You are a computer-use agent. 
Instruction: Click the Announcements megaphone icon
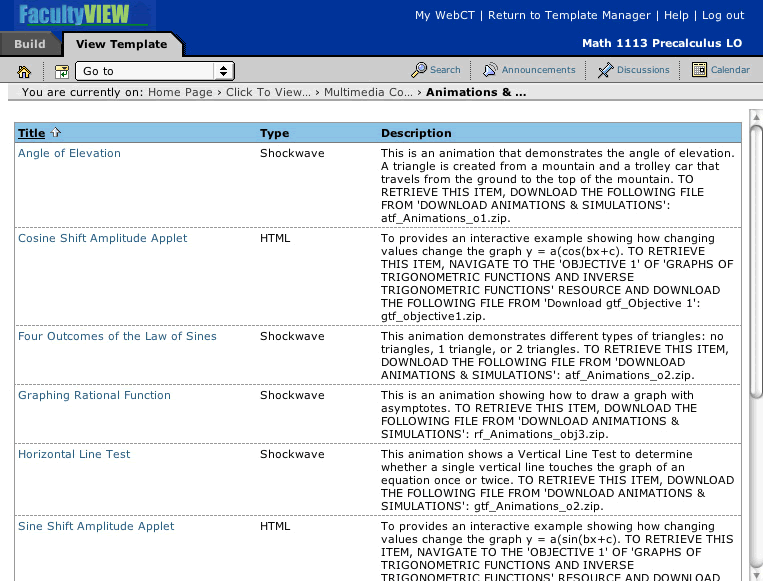click(490, 70)
